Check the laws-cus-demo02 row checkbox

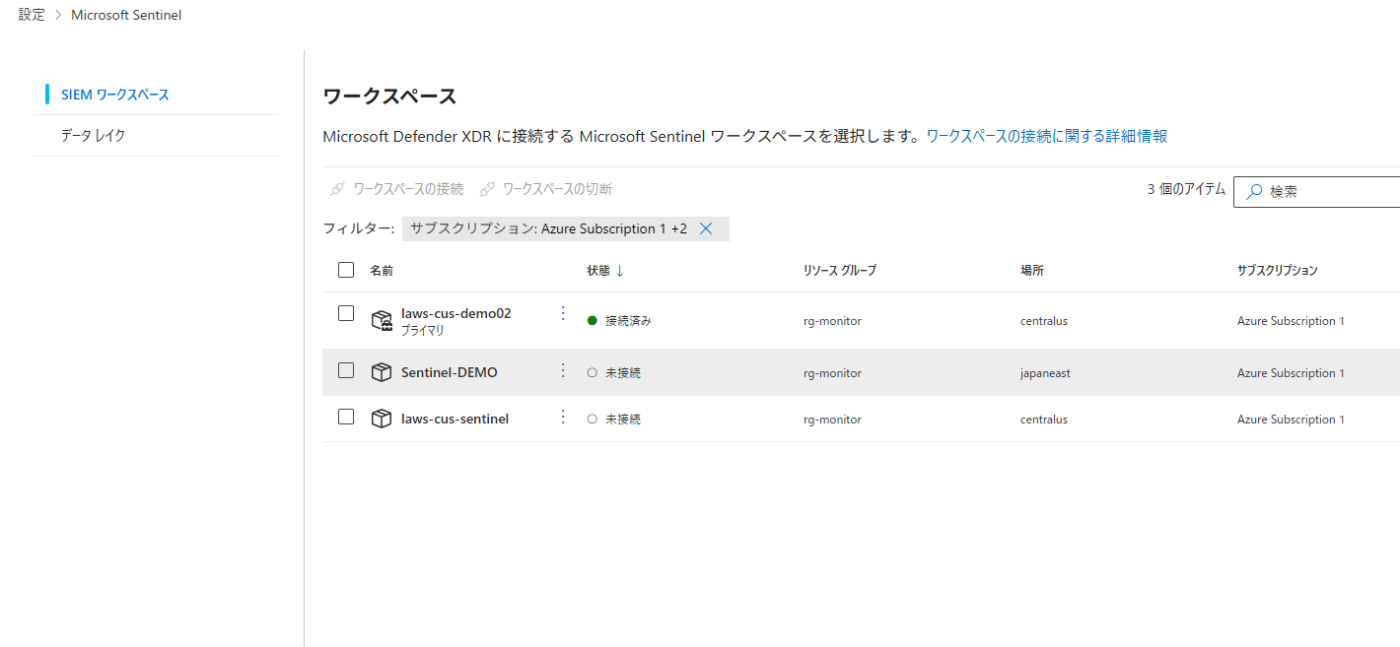pyautogui.click(x=346, y=314)
